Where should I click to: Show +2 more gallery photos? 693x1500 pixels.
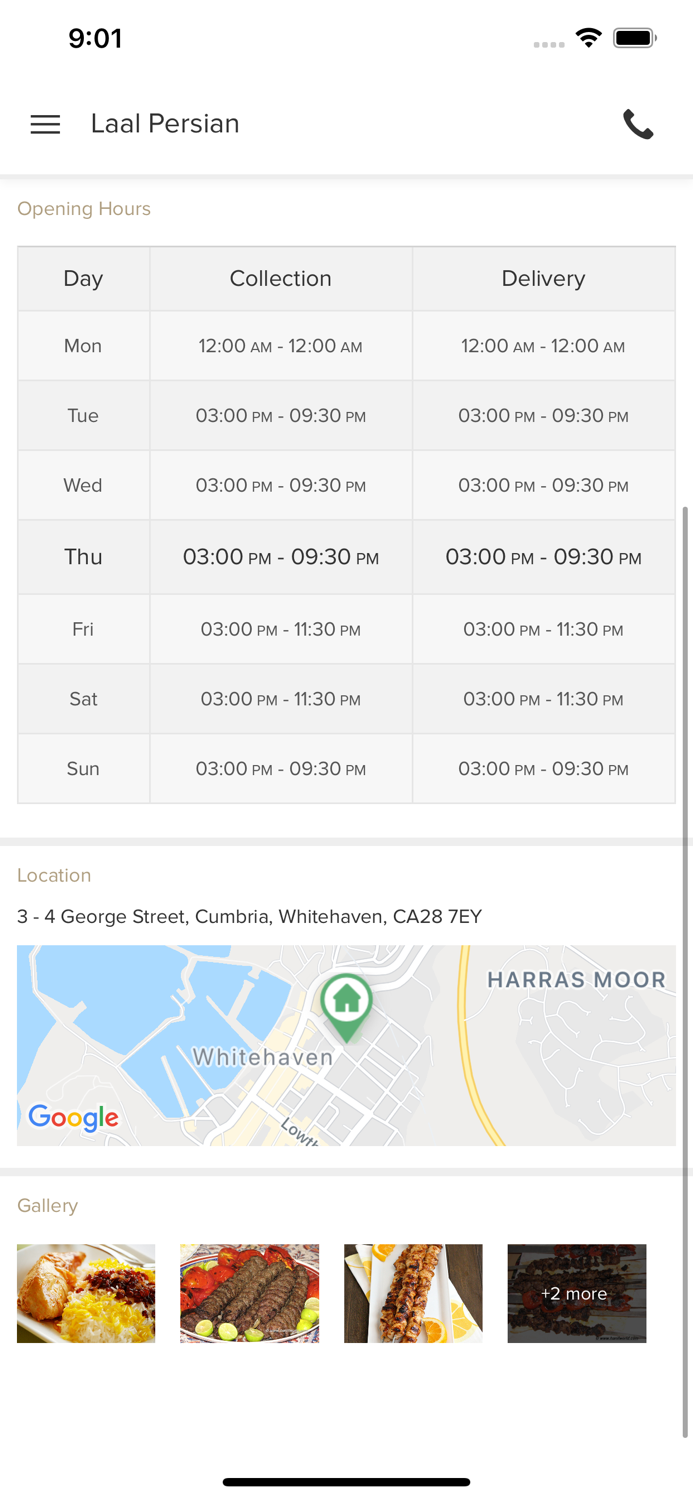[576, 1293]
